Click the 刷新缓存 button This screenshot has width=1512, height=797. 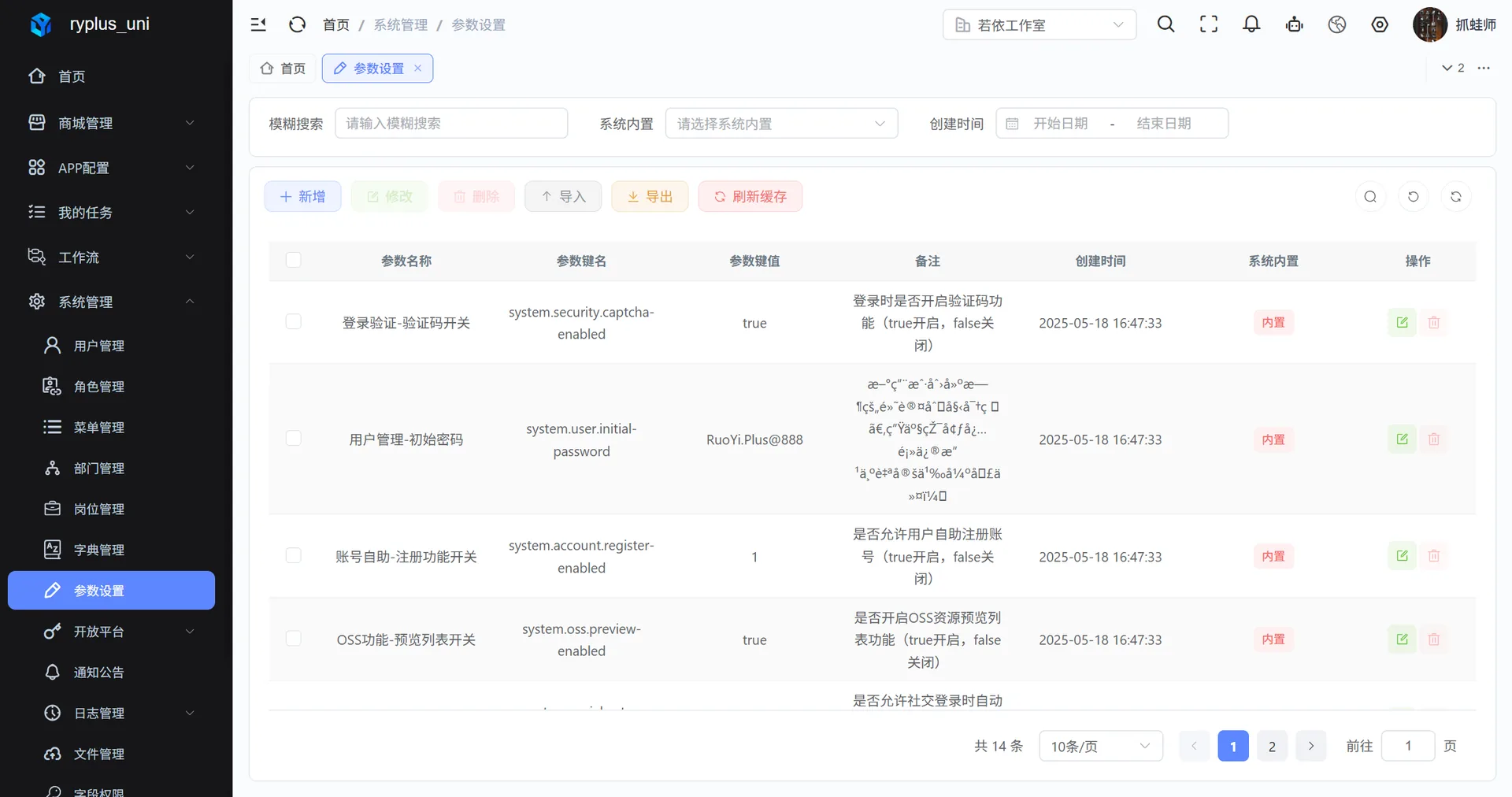click(x=750, y=197)
